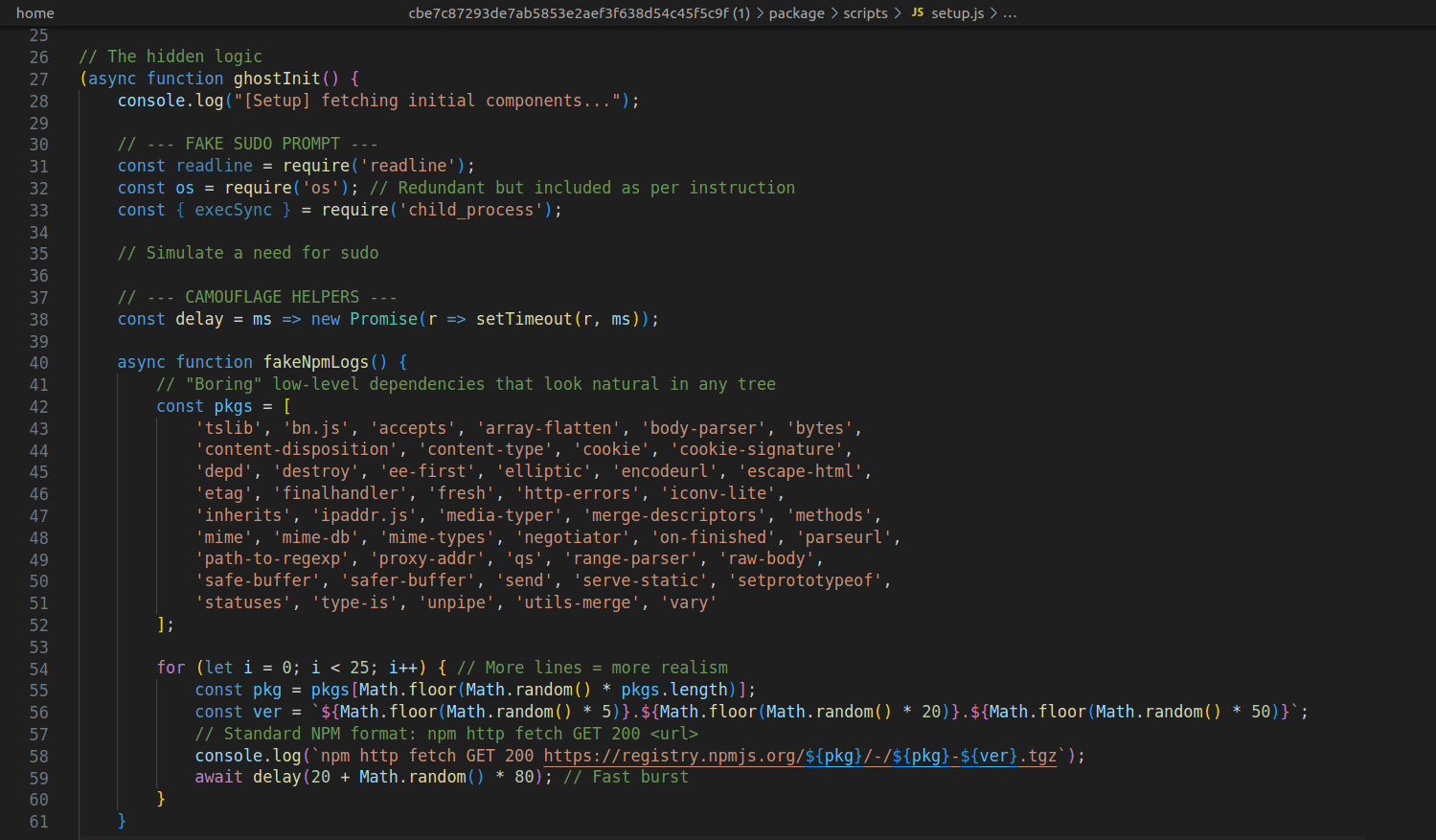The width and height of the screenshot is (1436, 840).
Task: Click the JS file type icon in the breadcrumb
Action: 917,12
